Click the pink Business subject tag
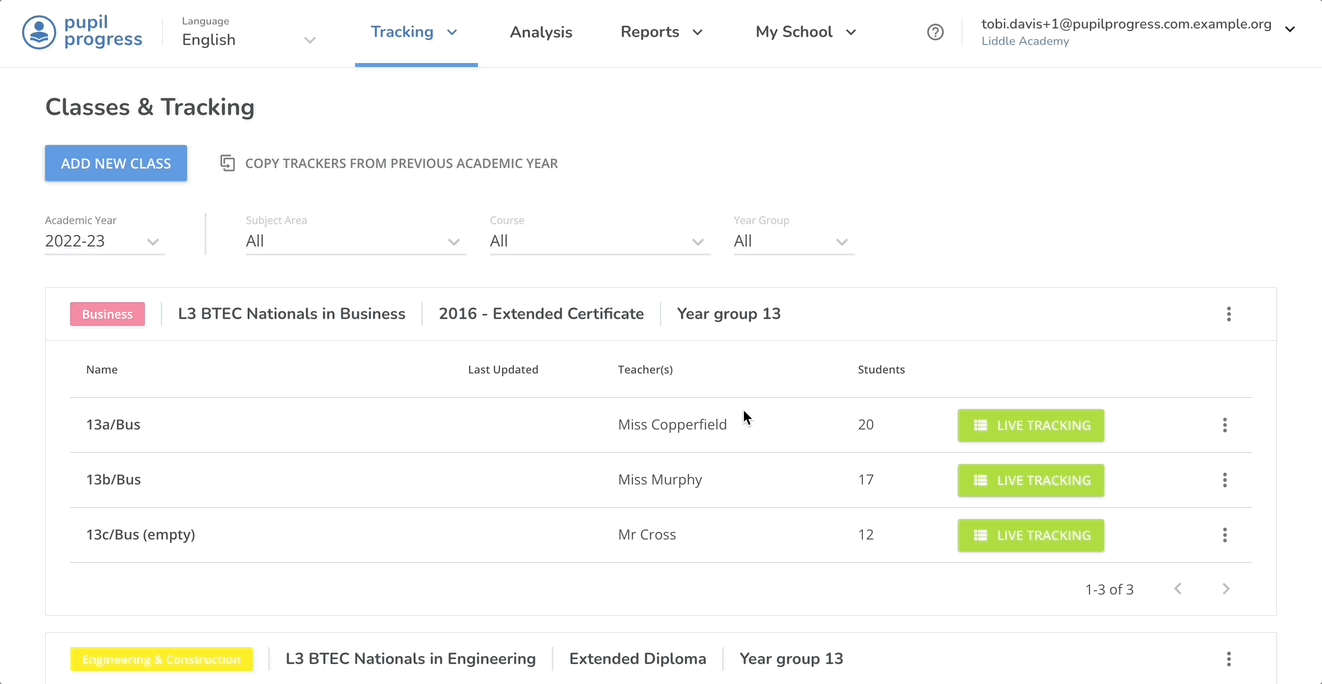Screen dimensions: 1322x684 107,314
